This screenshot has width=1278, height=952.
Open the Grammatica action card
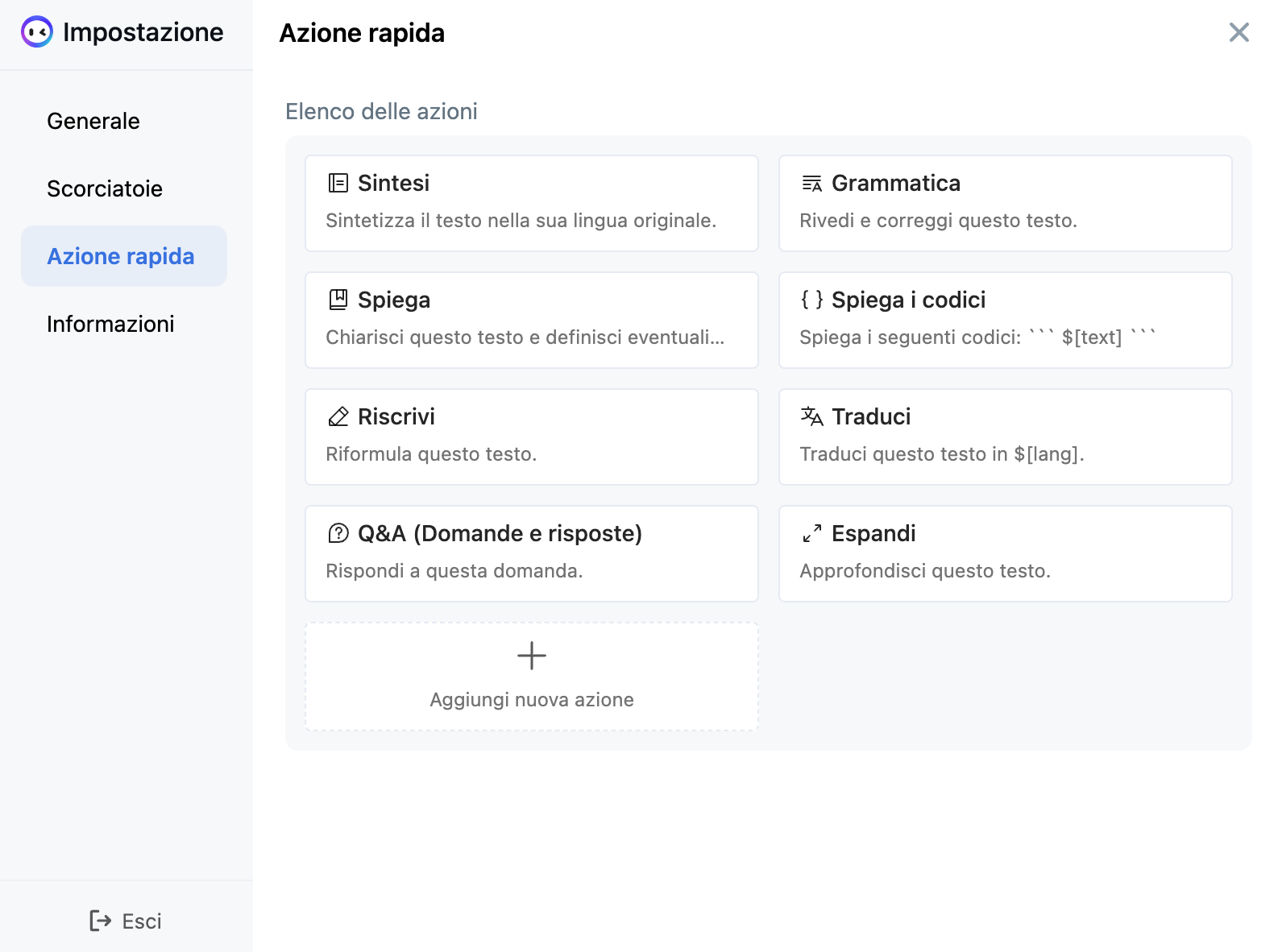[x=1006, y=203]
